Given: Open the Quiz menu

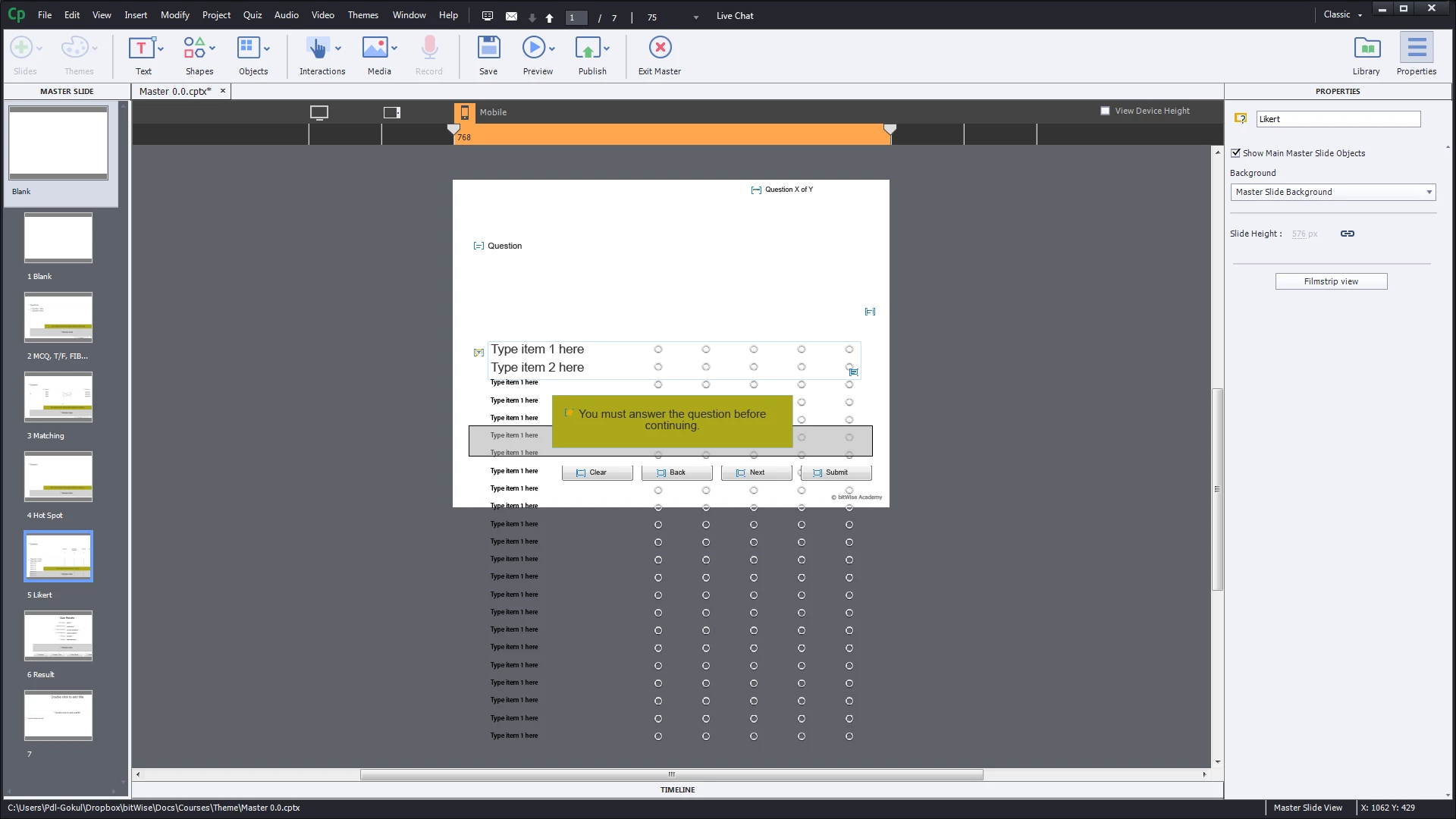Looking at the screenshot, I should click(253, 15).
